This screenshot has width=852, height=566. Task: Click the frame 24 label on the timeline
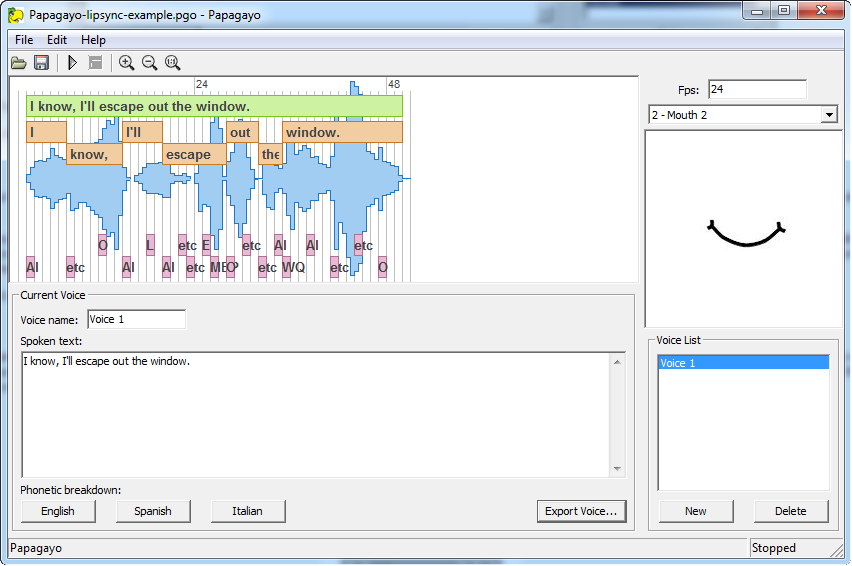tap(202, 84)
